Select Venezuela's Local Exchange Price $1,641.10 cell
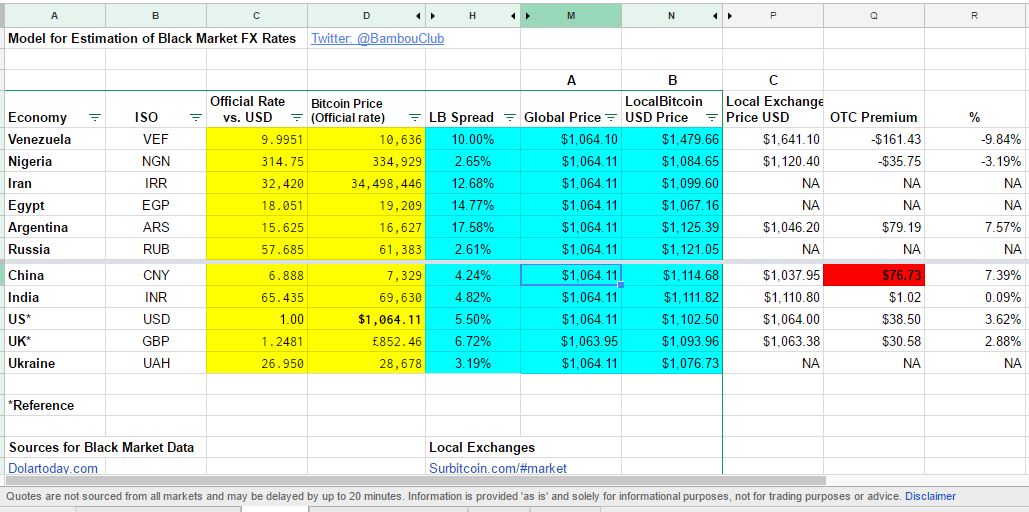1029x512 pixels. click(773, 139)
